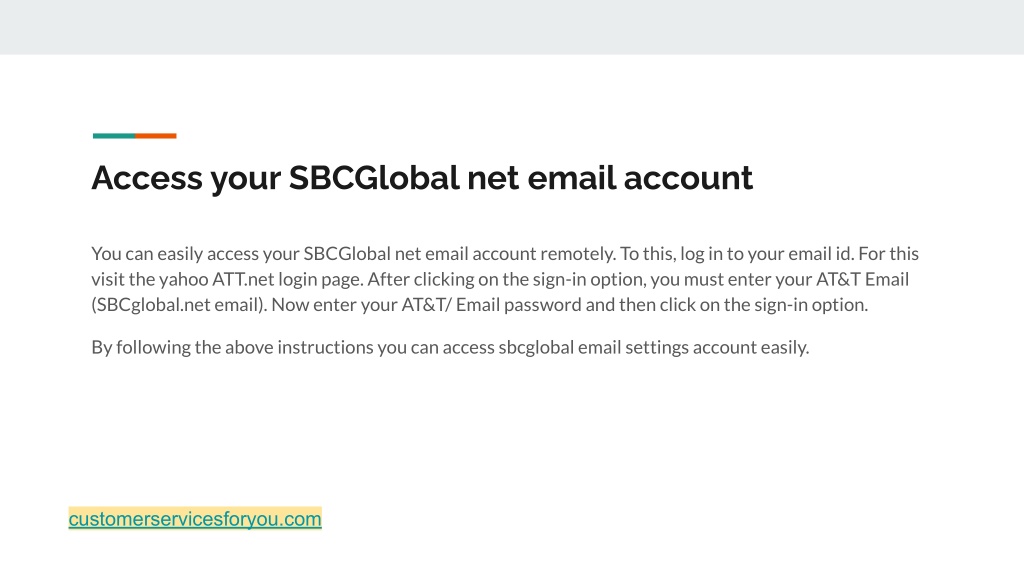Click the word 'remotely' in the first paragraph
The image size is (1024, 576).
[x=577, y=253]
